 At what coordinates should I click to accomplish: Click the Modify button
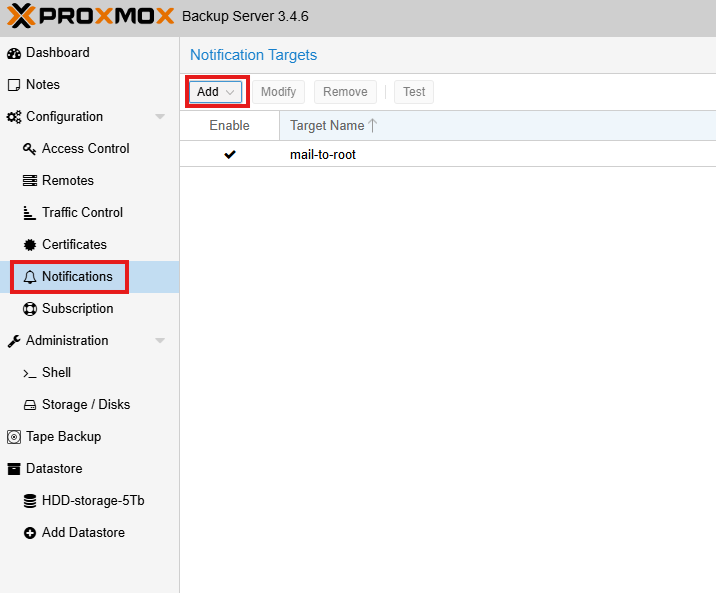(279, 92)
